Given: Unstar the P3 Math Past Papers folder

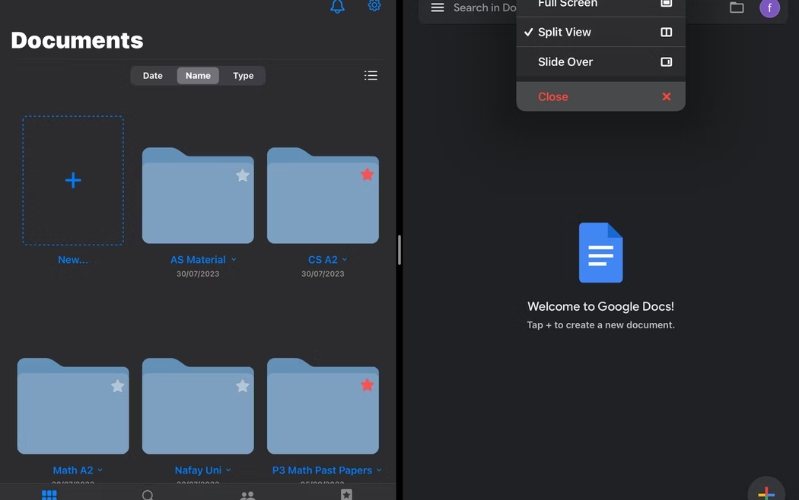Looking at the screenshot, I should [367, 385].
